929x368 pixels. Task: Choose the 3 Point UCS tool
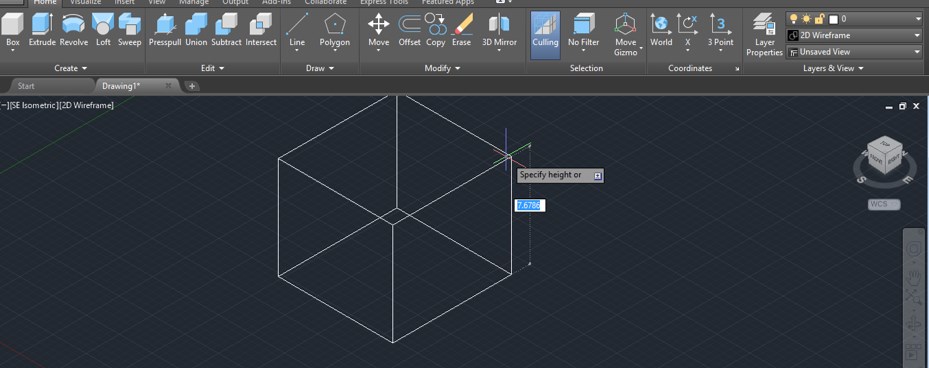(x=720, y=30)
